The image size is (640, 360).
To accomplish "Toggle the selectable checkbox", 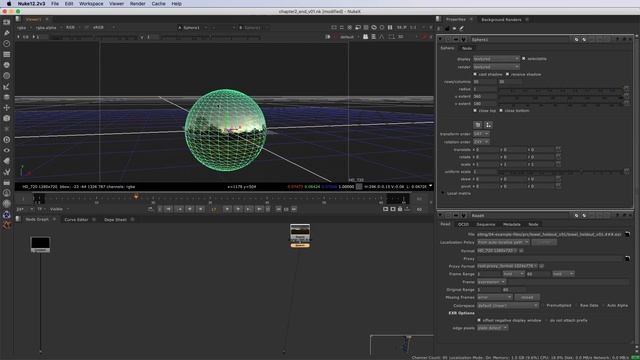I will [524, 59].
